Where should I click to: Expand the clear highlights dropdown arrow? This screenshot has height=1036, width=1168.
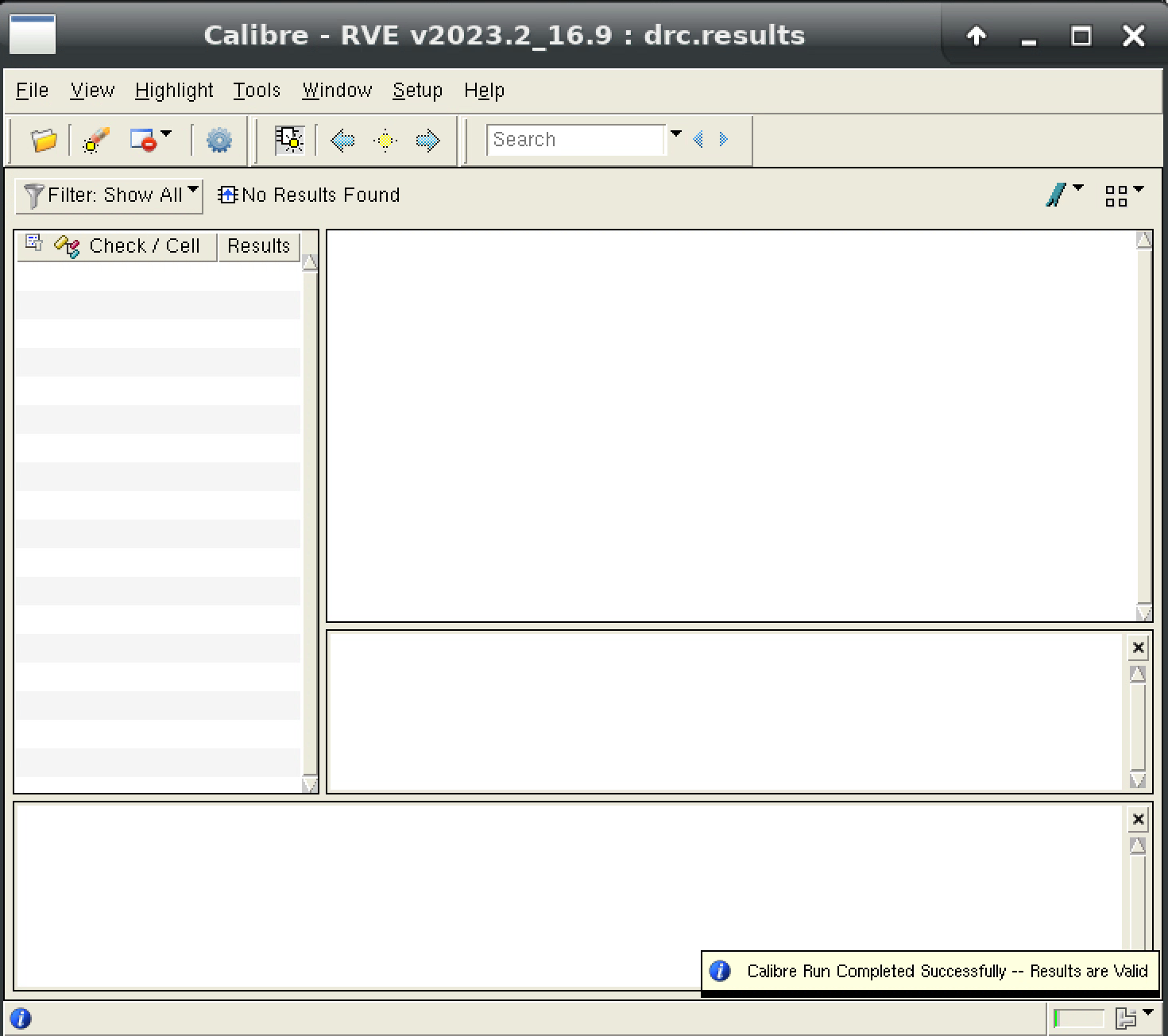click(166, 133)
